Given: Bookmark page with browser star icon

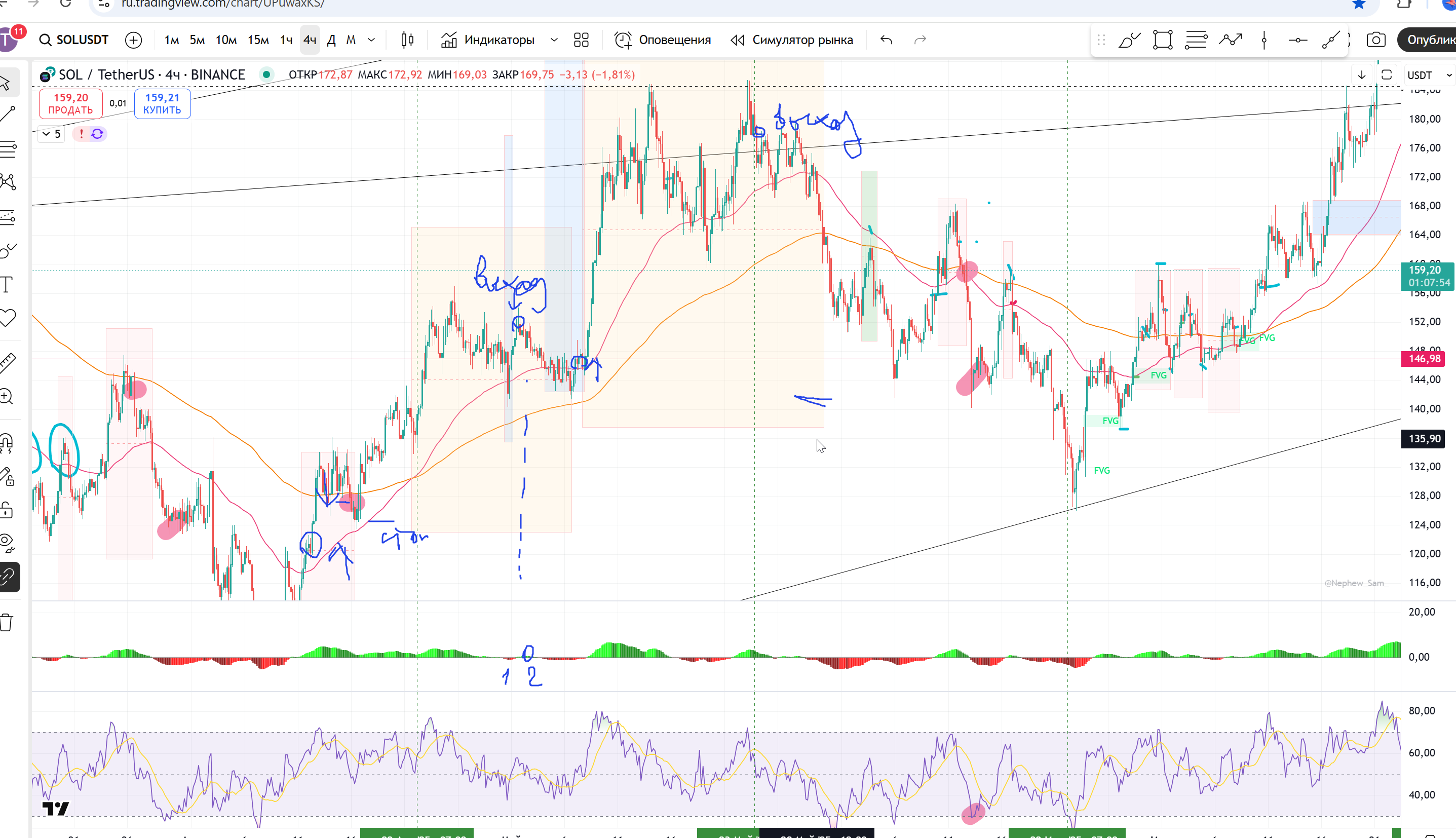Looking at the screenshot, I should coord(1358,5).
